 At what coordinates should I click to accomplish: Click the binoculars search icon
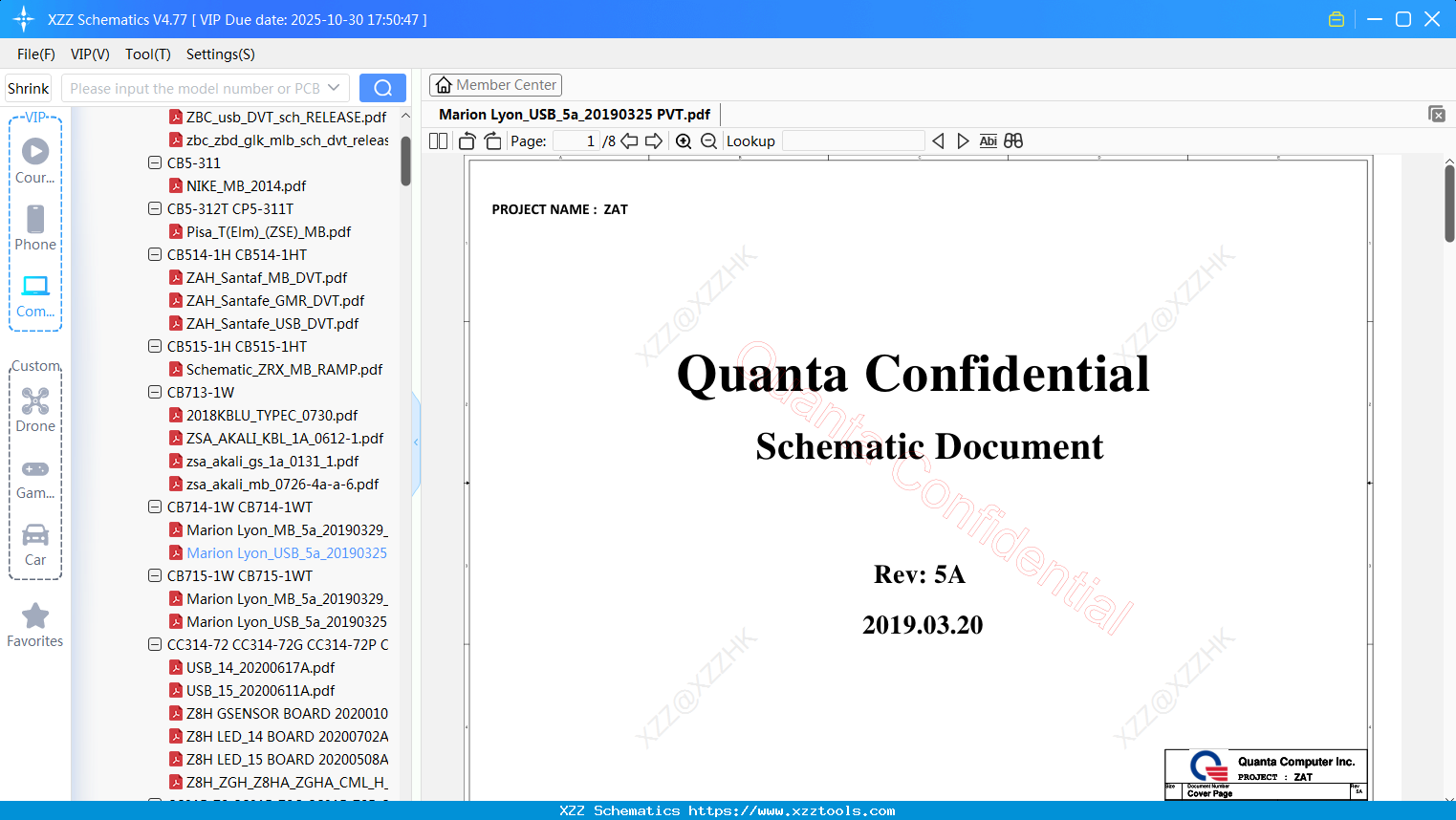[x=1013, y=141]
